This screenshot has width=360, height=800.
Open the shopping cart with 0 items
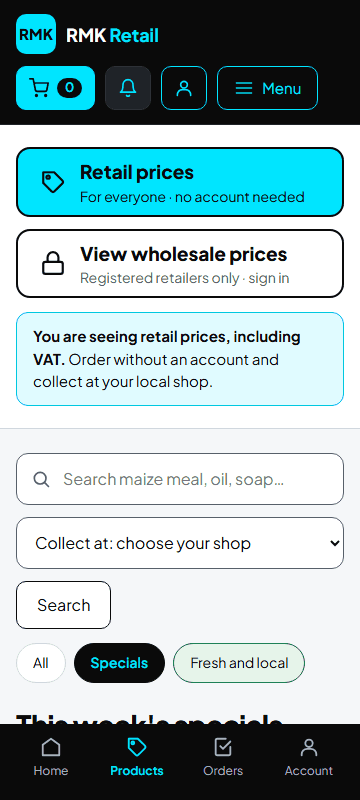click(56, 88)
